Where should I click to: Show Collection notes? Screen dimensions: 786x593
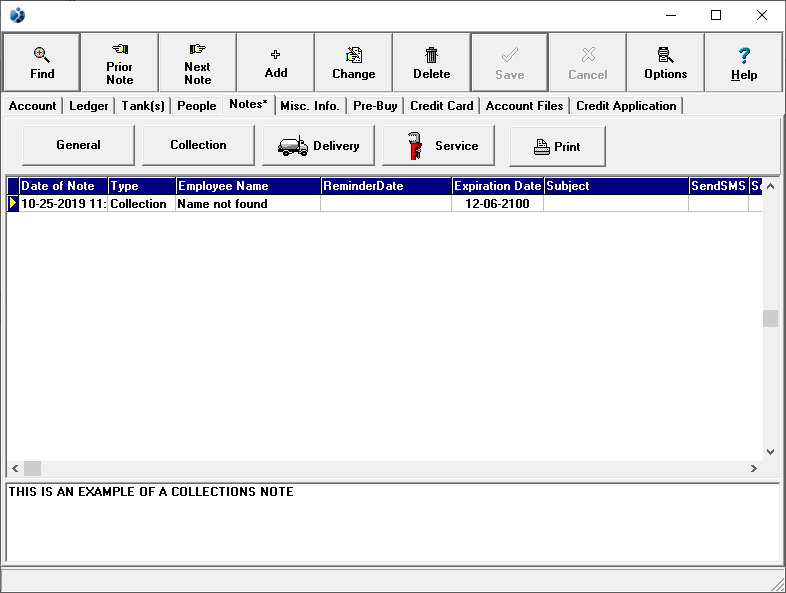coord(198,145)
